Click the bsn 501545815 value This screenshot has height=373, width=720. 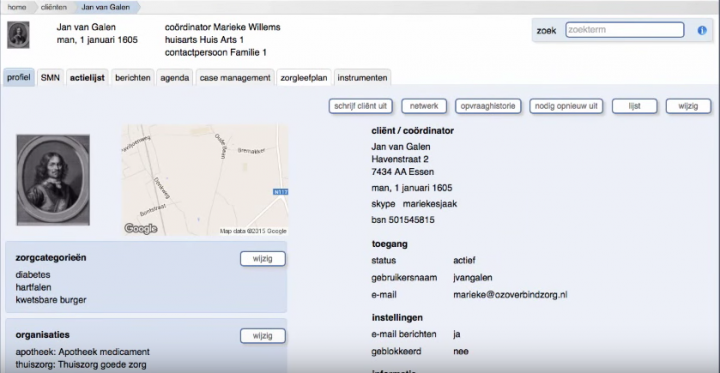(403, 220)
